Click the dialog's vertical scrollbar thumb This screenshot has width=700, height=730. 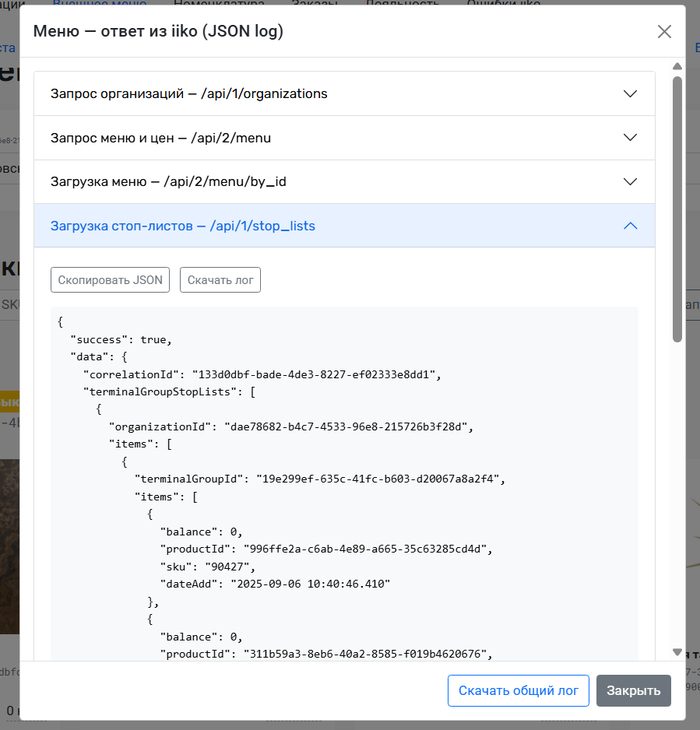677,210
